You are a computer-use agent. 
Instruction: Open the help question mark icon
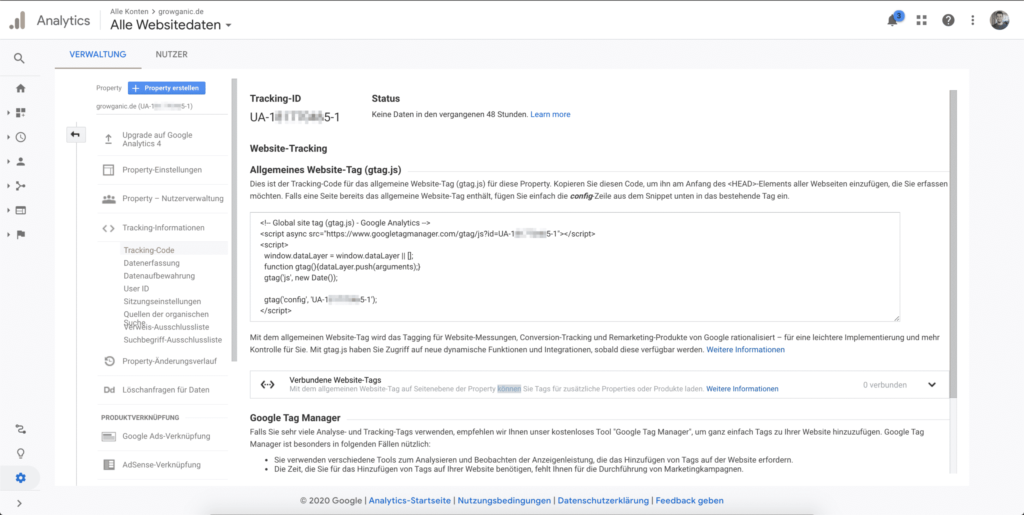tap(948, 20)
